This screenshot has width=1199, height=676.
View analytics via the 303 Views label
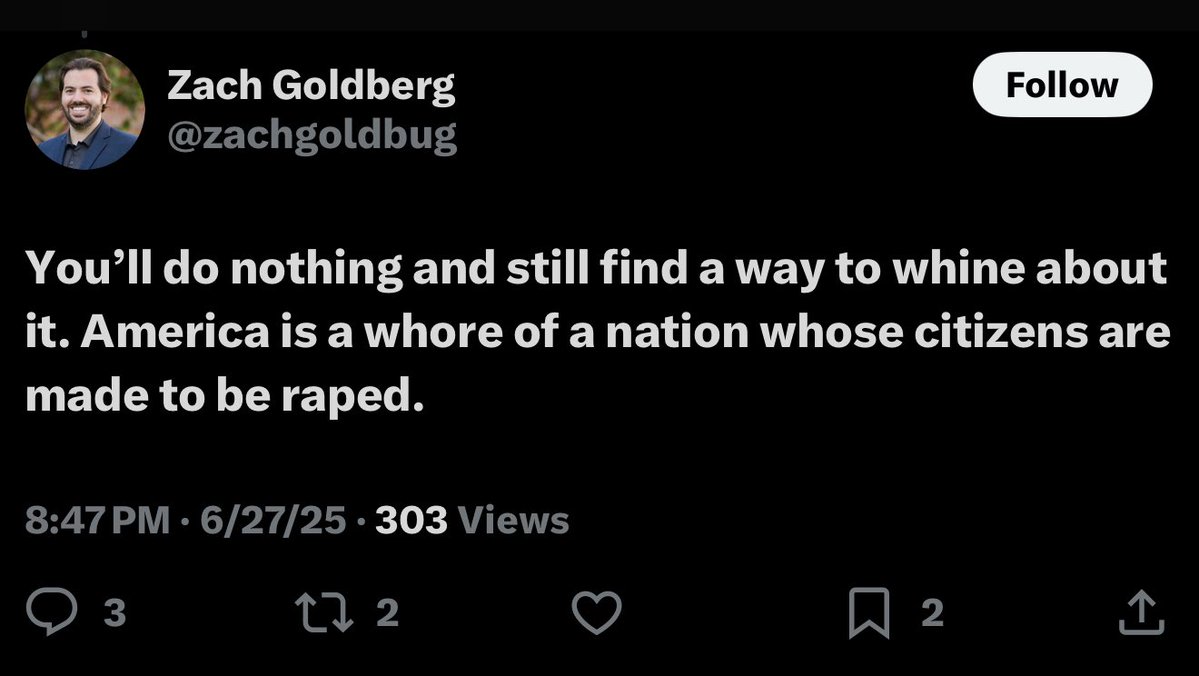pyautogui.click(x=471, y=520)
